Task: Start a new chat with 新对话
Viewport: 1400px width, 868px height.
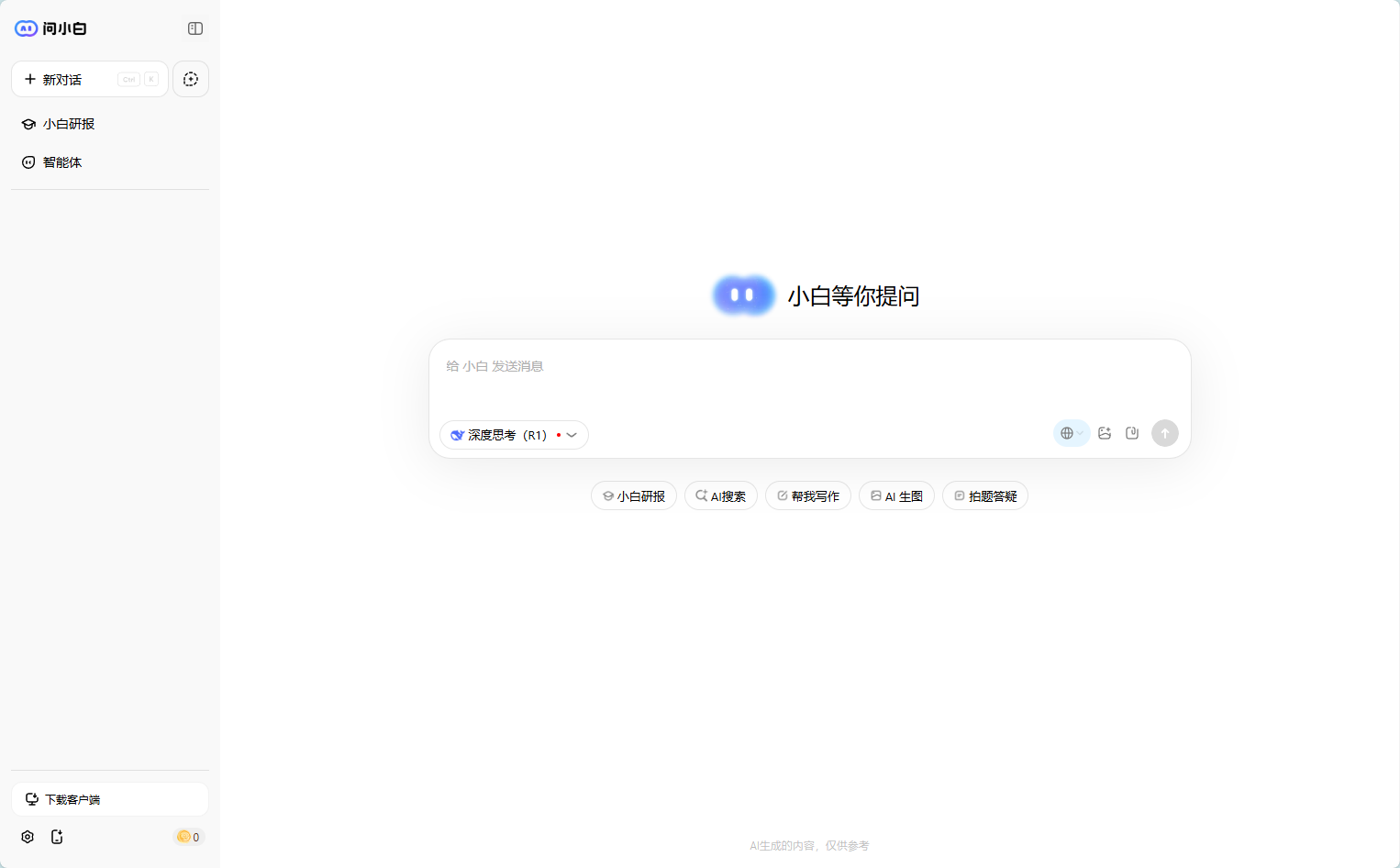Action: click(x=90, y=80)
